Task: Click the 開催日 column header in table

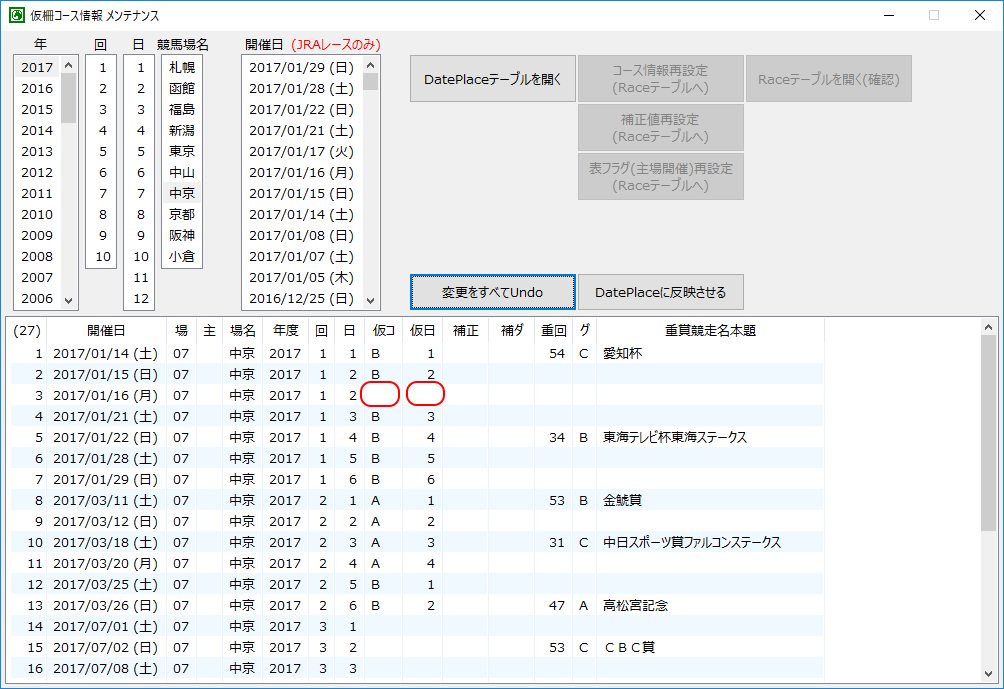Action: point(106,330)
